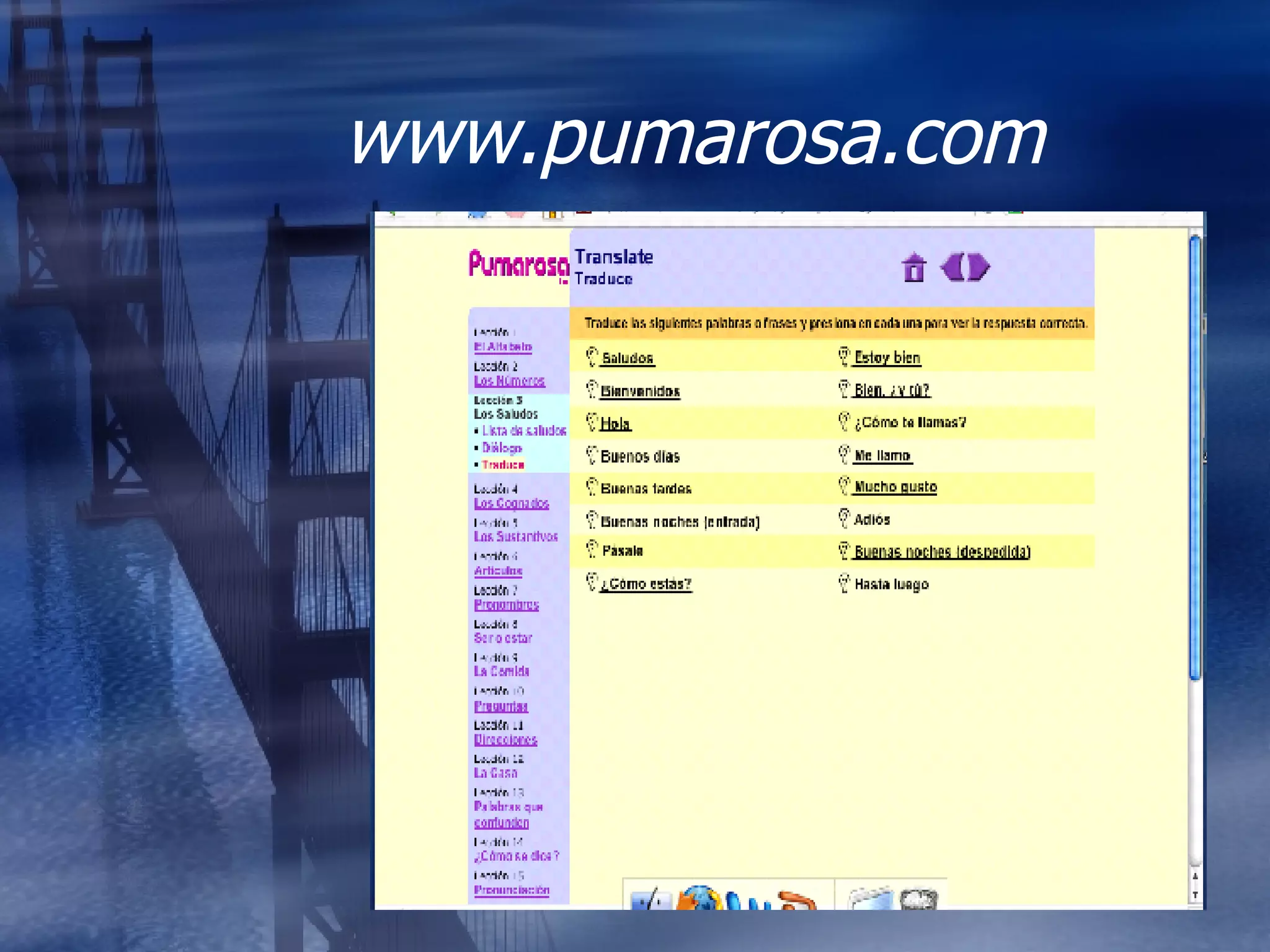The height and width of the screenshot is (952, 1270).
Task: Click the purple home icon
Action: 914,267
